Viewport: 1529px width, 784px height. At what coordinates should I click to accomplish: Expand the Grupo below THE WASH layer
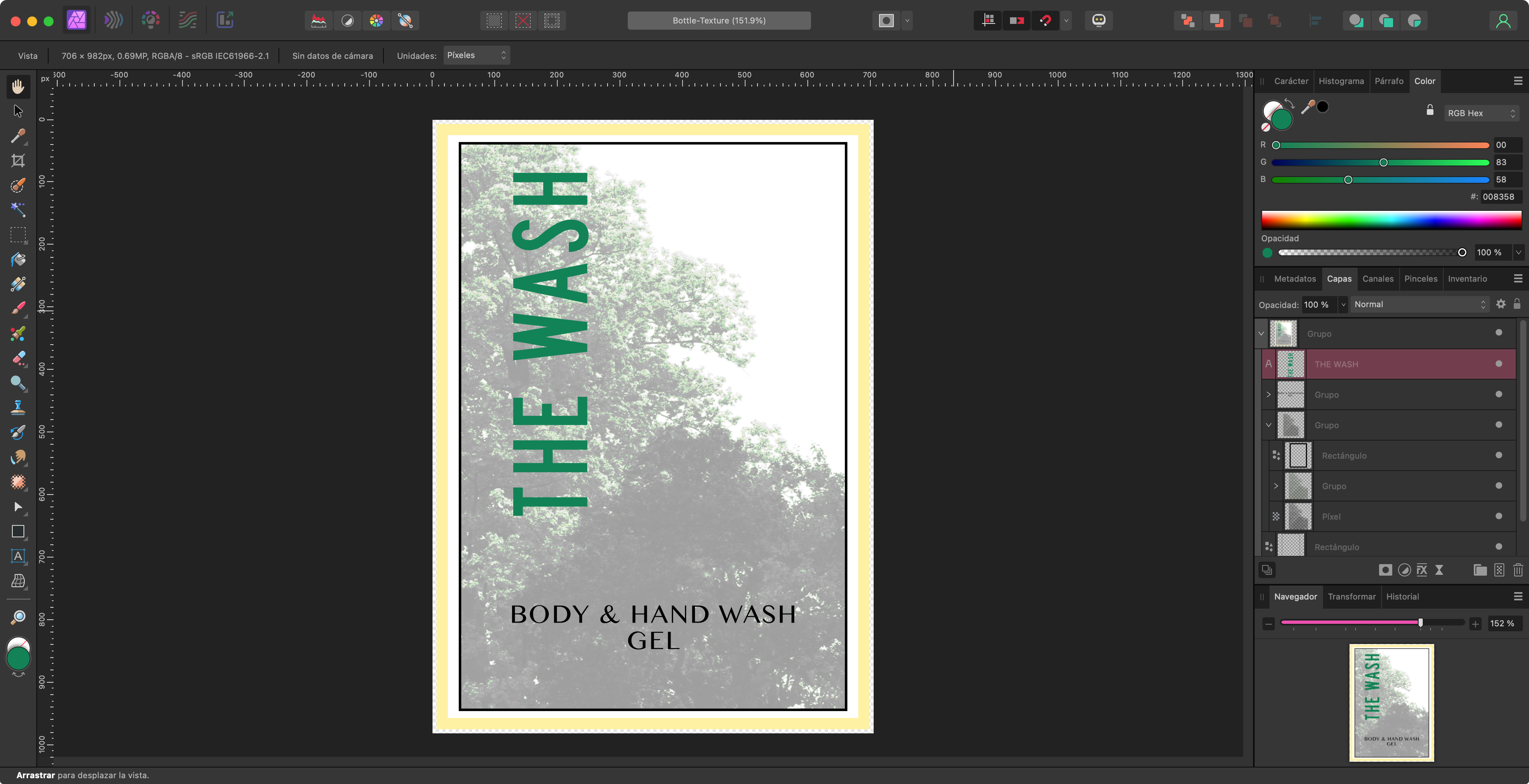pos(1268,394)
